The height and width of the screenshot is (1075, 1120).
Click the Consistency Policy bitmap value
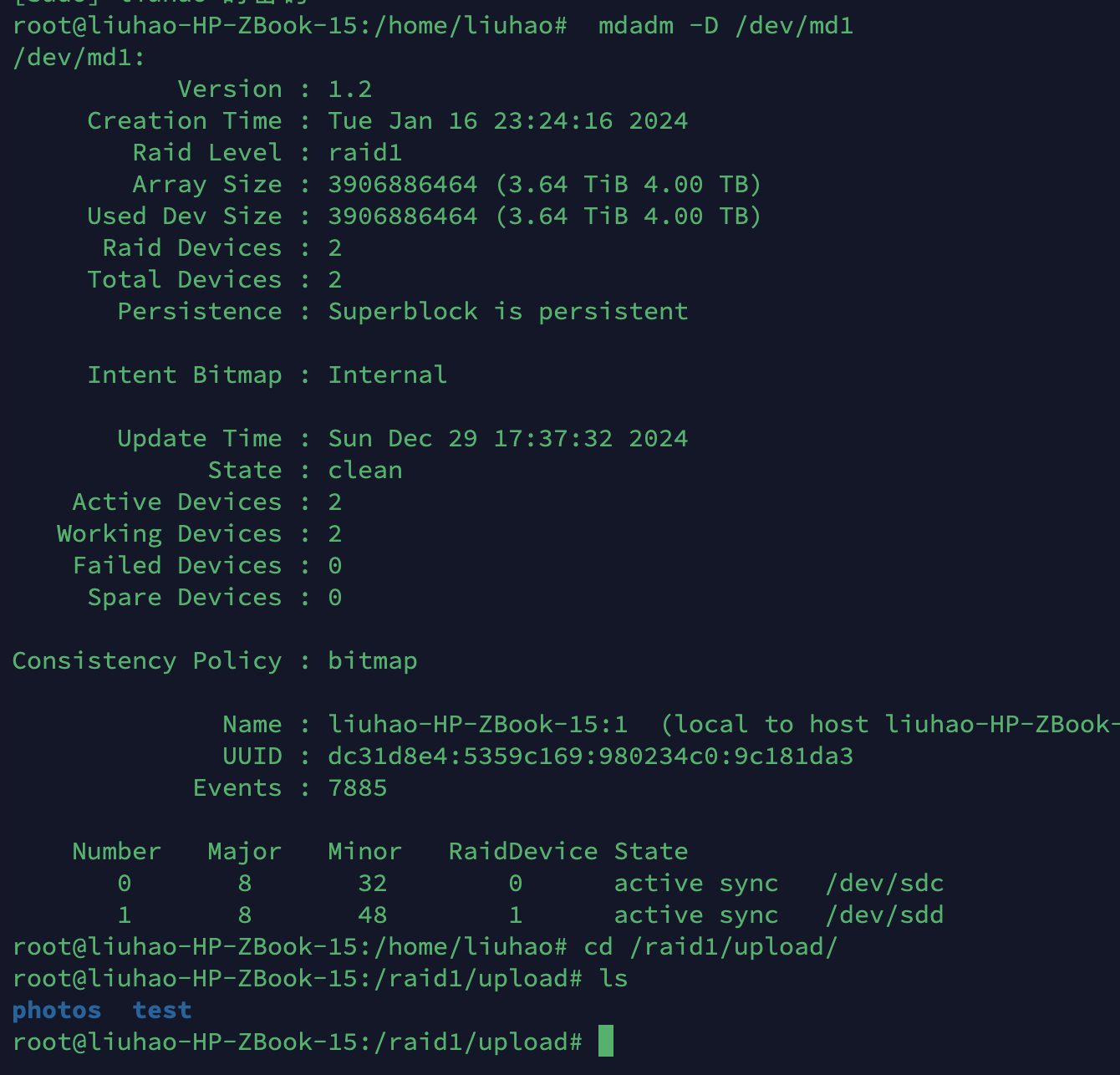click(x=372, y=661)
